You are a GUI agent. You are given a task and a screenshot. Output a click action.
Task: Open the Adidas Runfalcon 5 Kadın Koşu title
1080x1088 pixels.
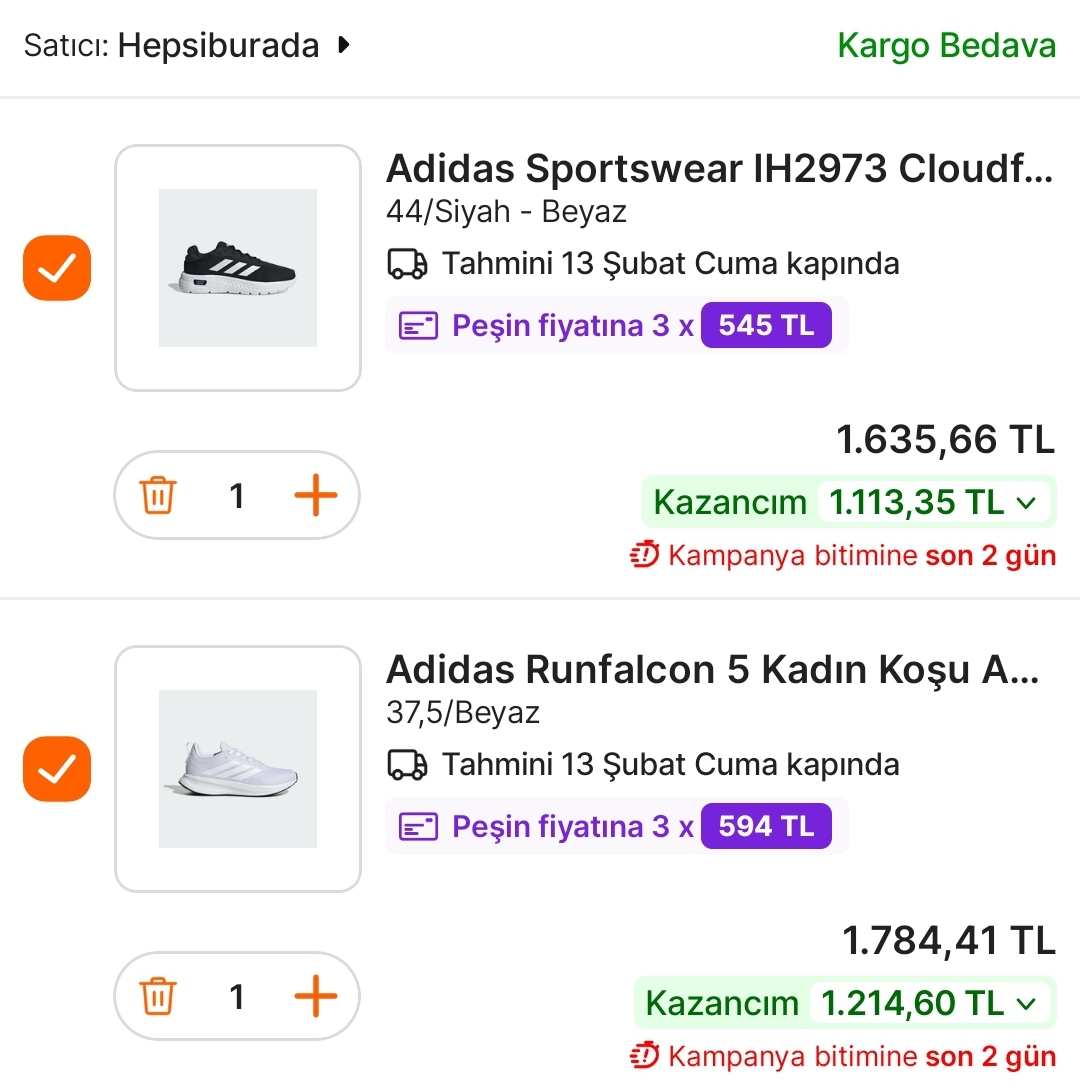click(x=712, y=669)
